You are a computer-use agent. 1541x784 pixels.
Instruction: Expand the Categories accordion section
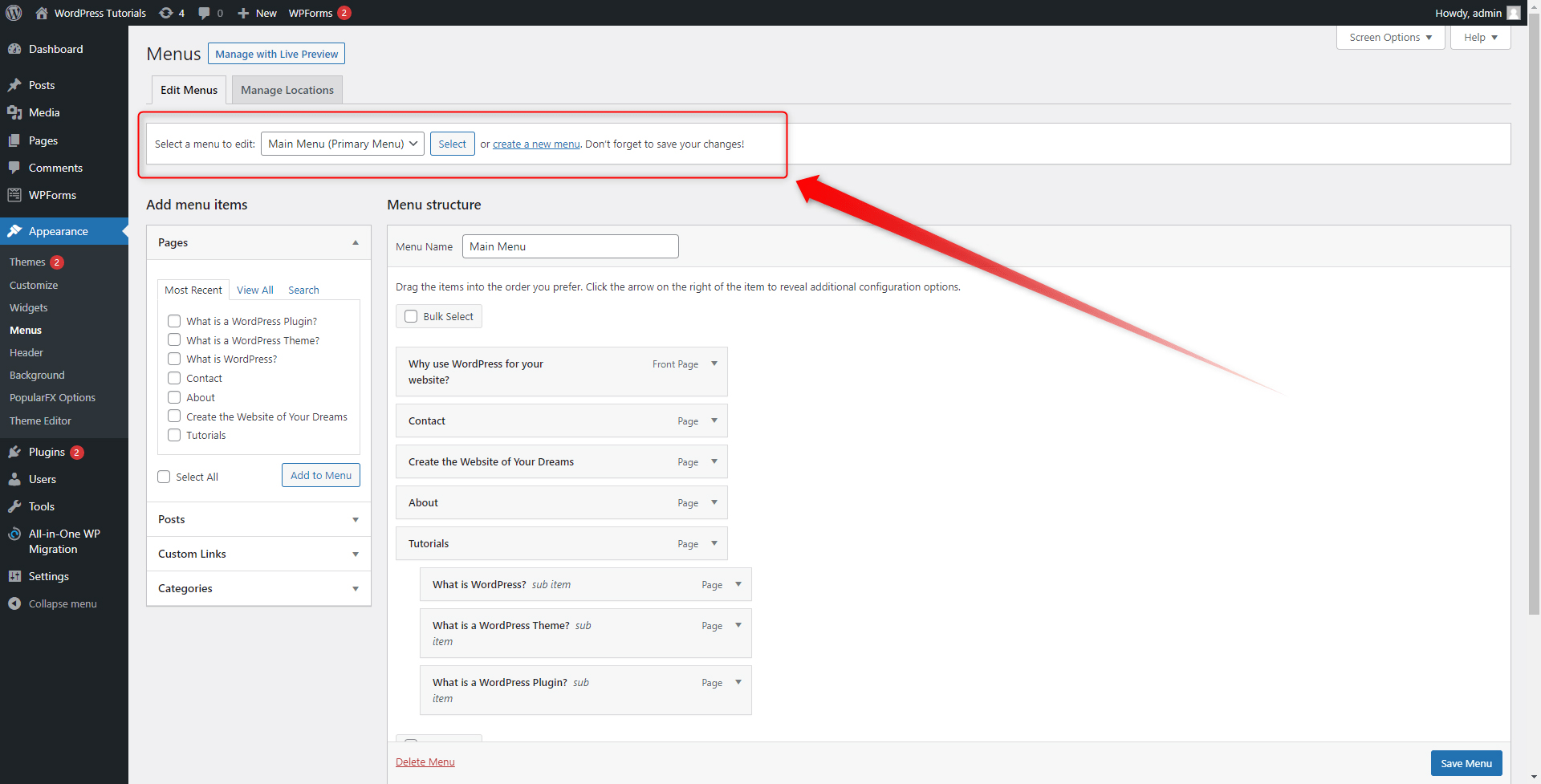(x=258, y=588)
